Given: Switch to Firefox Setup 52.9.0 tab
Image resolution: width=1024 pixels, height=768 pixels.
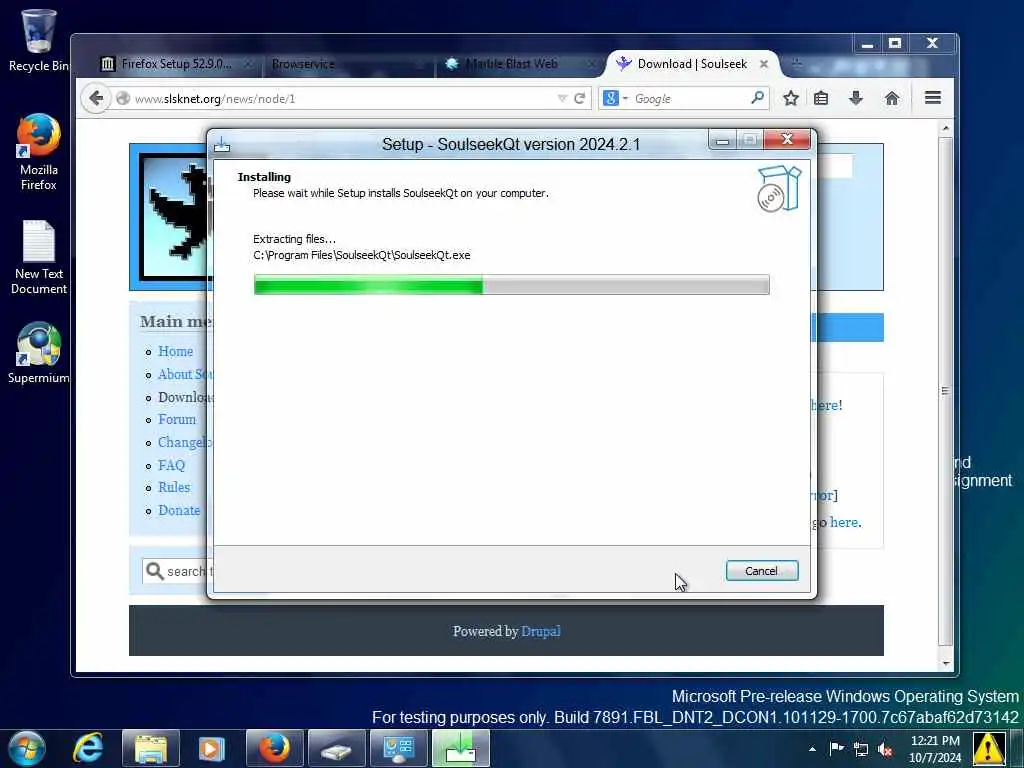Looking at the screenshot, I should coord(176,64).
